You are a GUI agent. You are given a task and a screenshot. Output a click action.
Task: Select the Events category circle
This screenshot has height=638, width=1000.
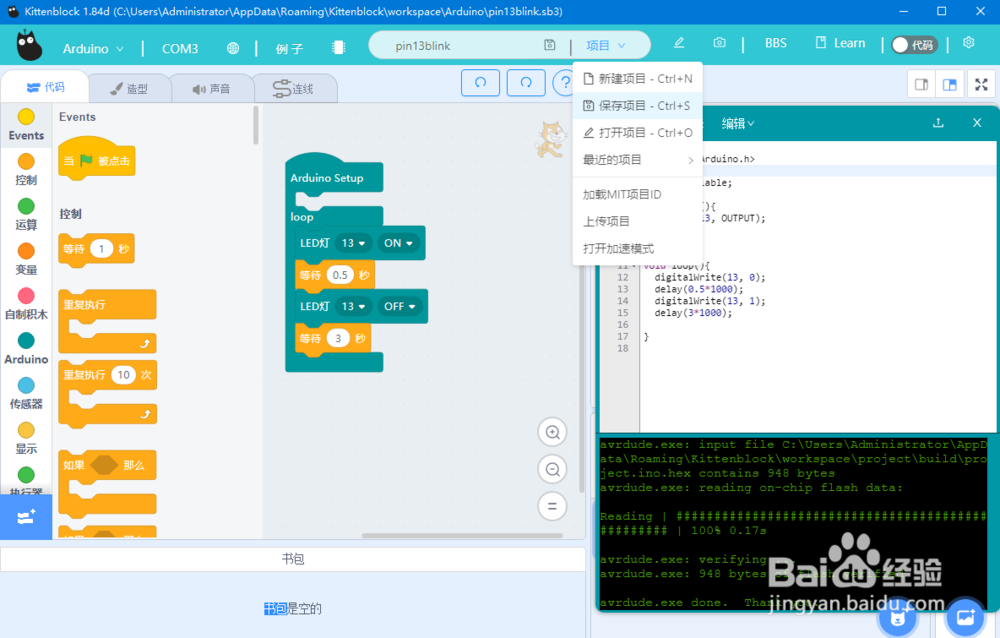point(26,117)
